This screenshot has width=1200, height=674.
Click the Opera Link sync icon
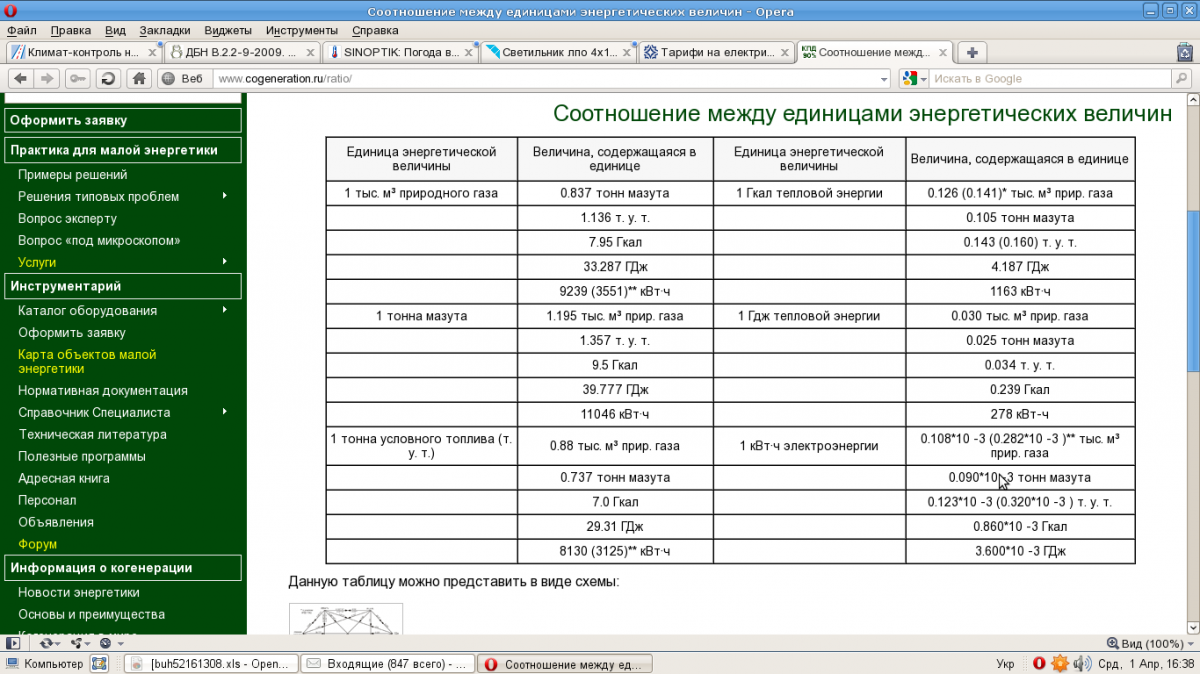48,643
